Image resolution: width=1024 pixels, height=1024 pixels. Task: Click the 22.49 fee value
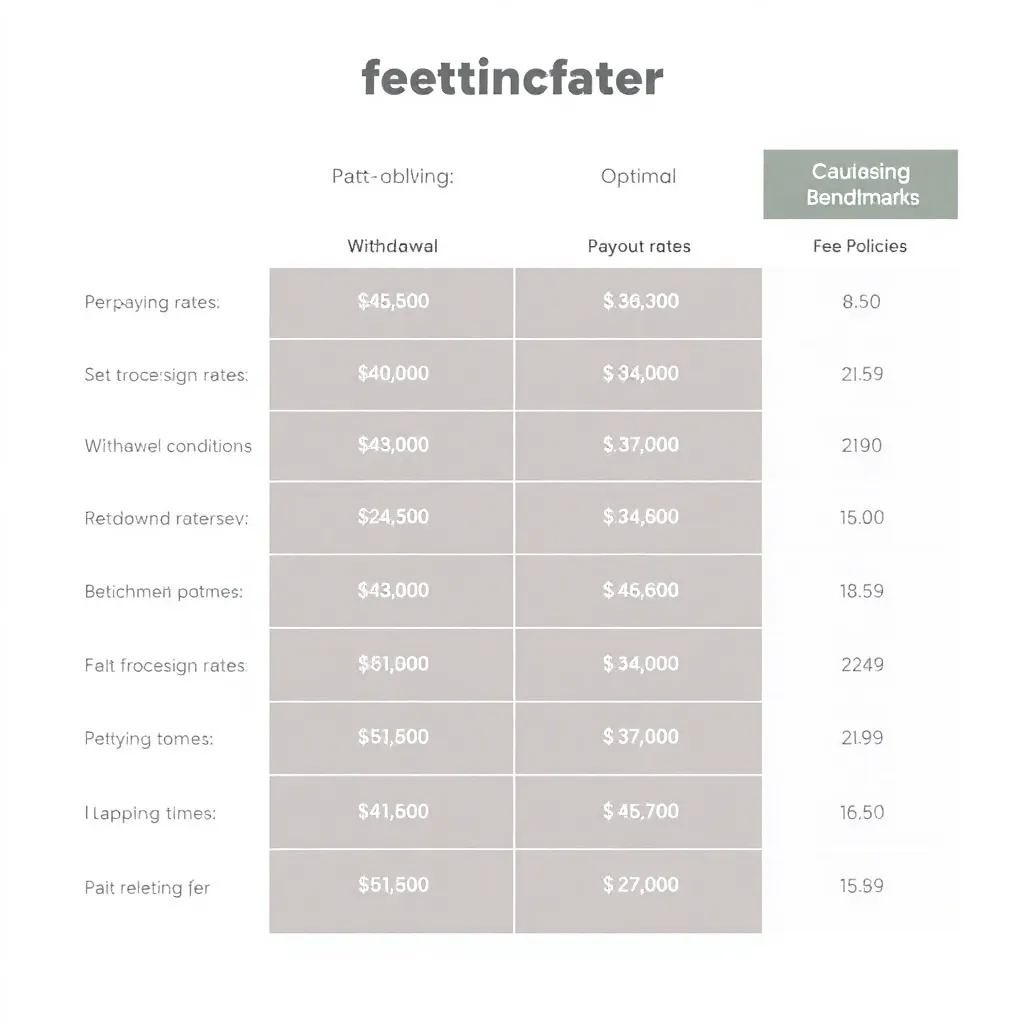pos(862,665)
